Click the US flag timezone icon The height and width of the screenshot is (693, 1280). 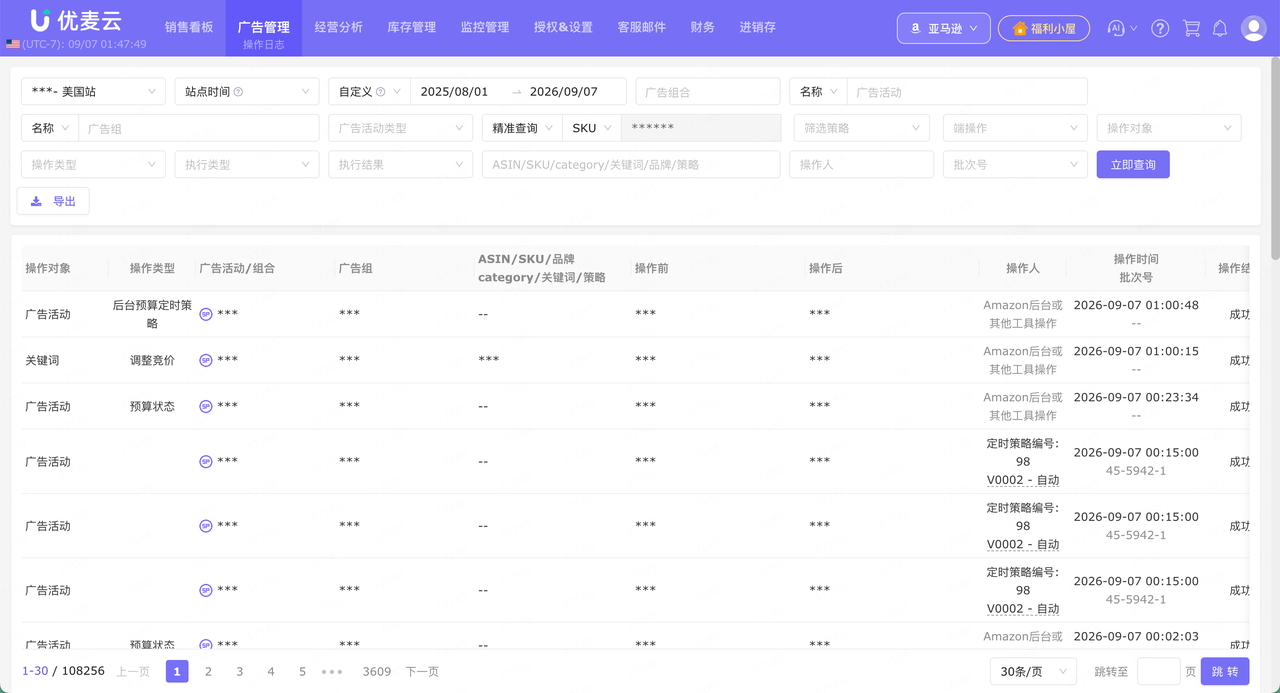[13, 44]
